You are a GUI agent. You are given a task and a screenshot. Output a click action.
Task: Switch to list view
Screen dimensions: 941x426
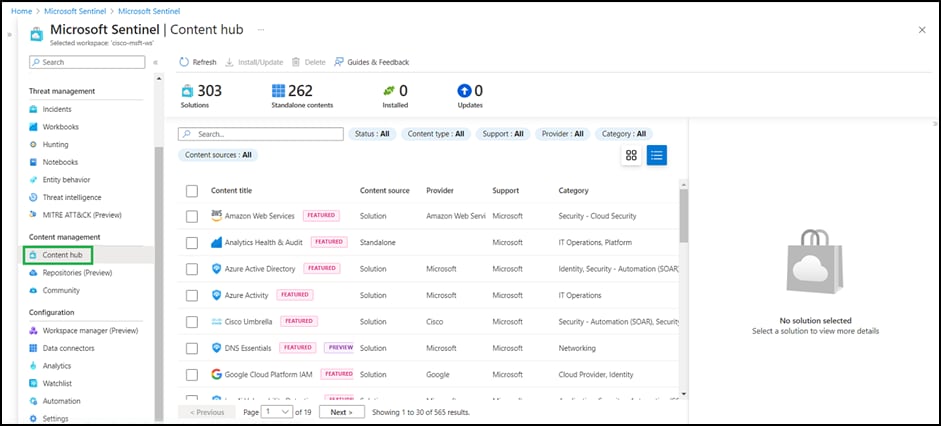(657, 155)
